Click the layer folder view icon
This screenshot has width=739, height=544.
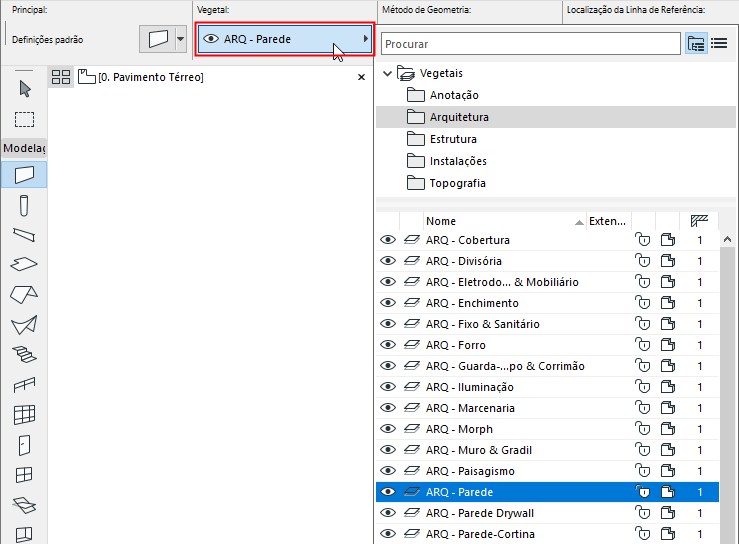point(696,44)
